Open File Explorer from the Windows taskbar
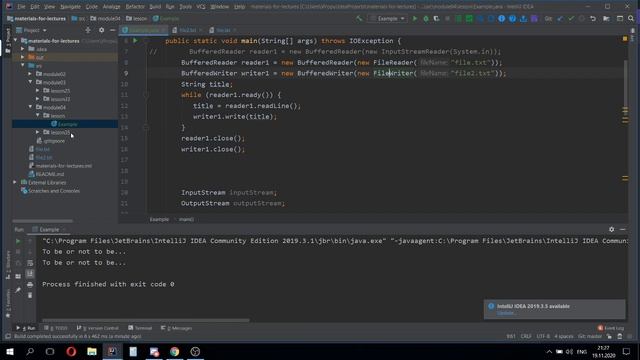 [x=92, y=351]
